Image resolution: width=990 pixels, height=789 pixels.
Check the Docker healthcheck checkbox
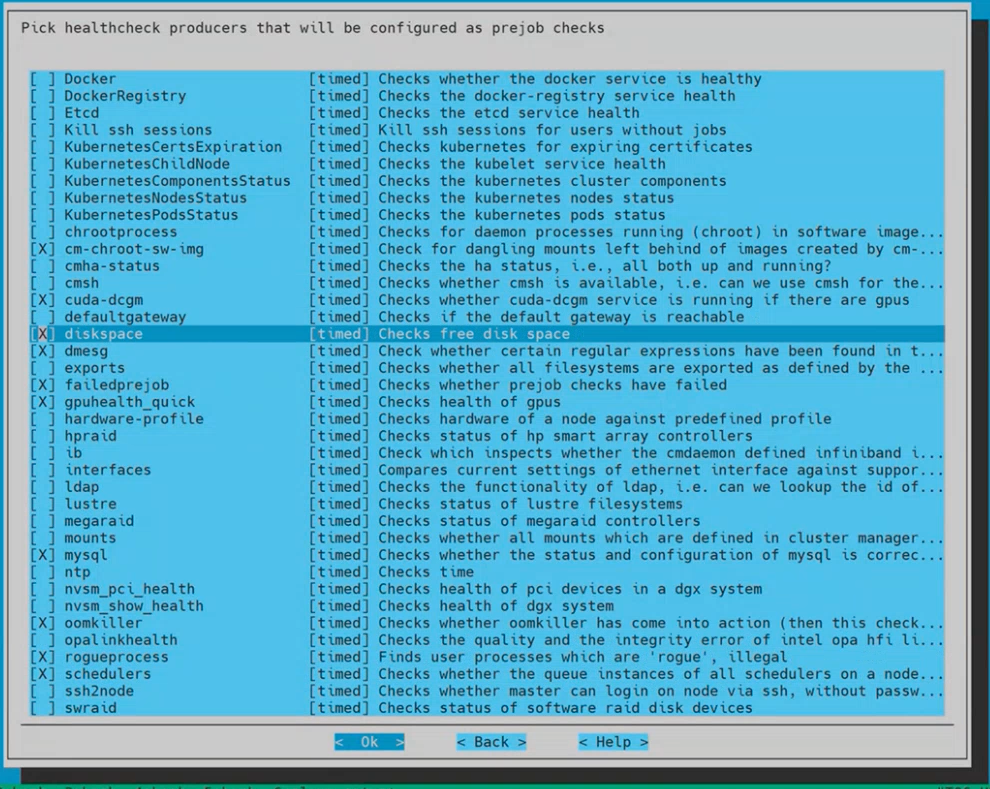pos(42,79)
